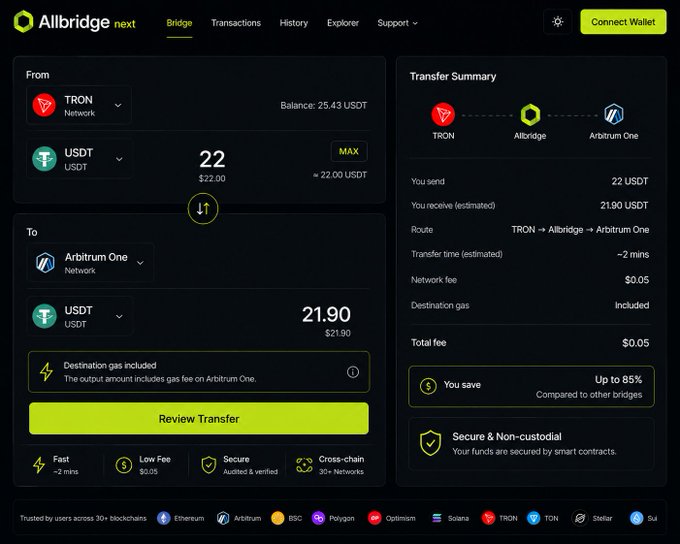Viewport: 680px width, 544px height.
Task: Click the Allbridge icon in Transfer Summary route
Action: (530, 115)
